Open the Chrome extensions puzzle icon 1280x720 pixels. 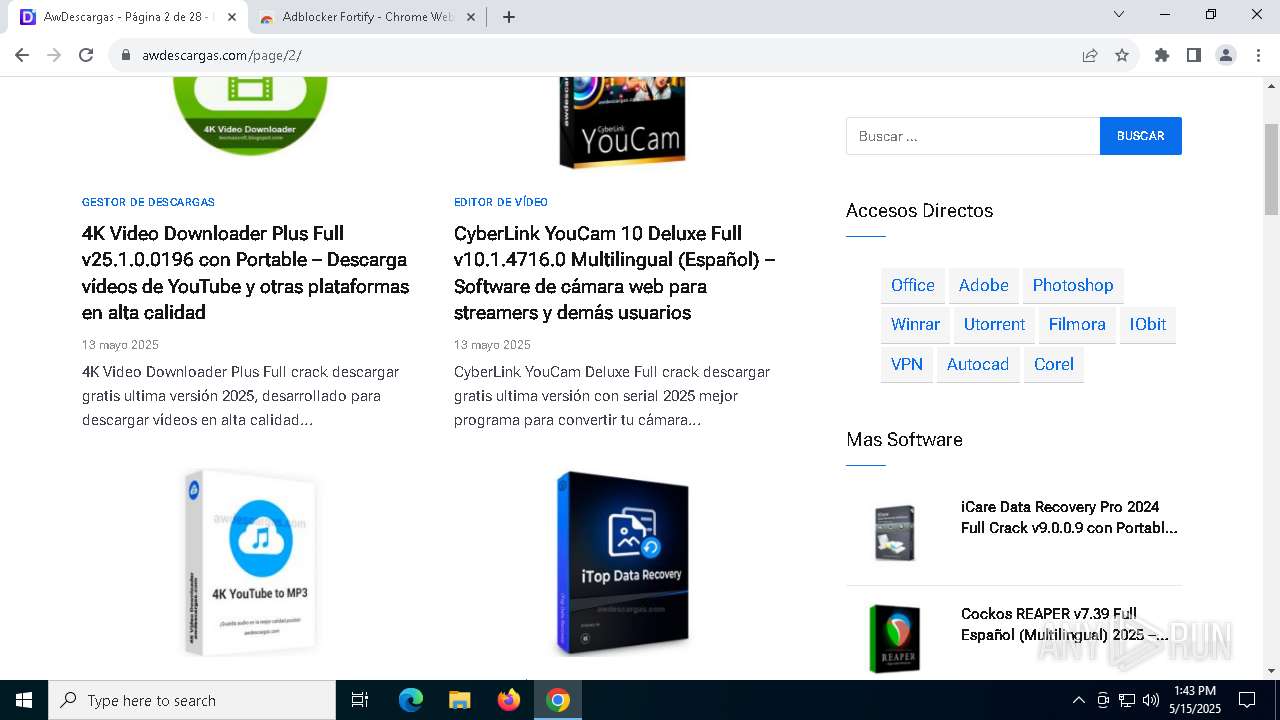click(1162, 55)
